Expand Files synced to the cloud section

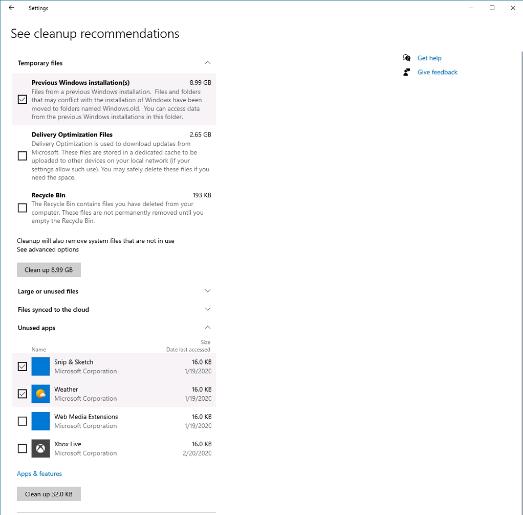tap(207, 309)
